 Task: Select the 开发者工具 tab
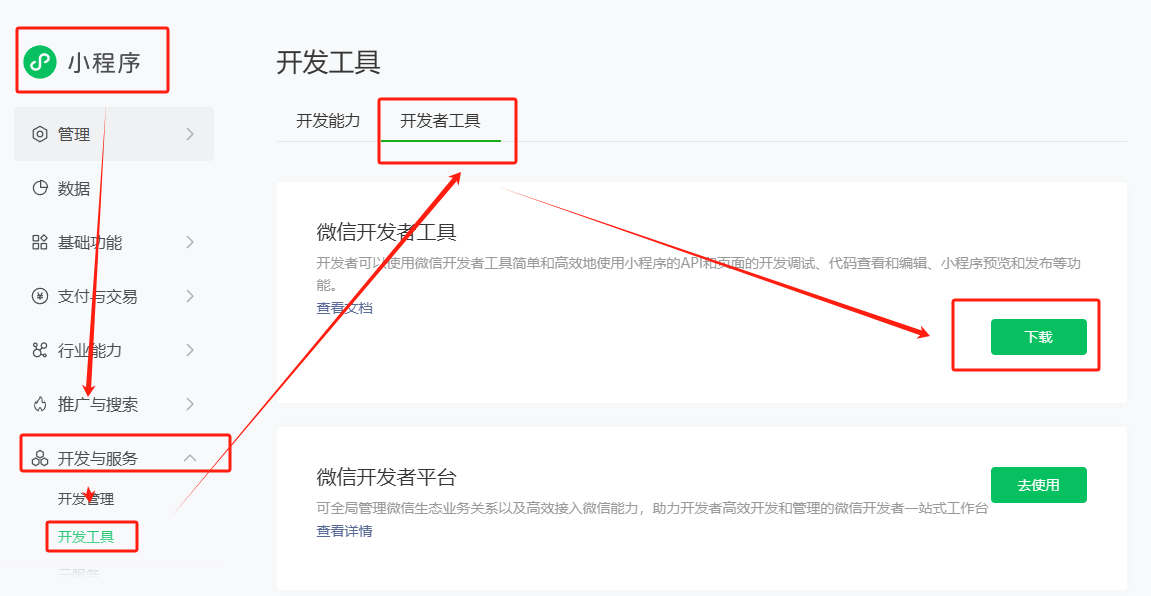(440, 121)
